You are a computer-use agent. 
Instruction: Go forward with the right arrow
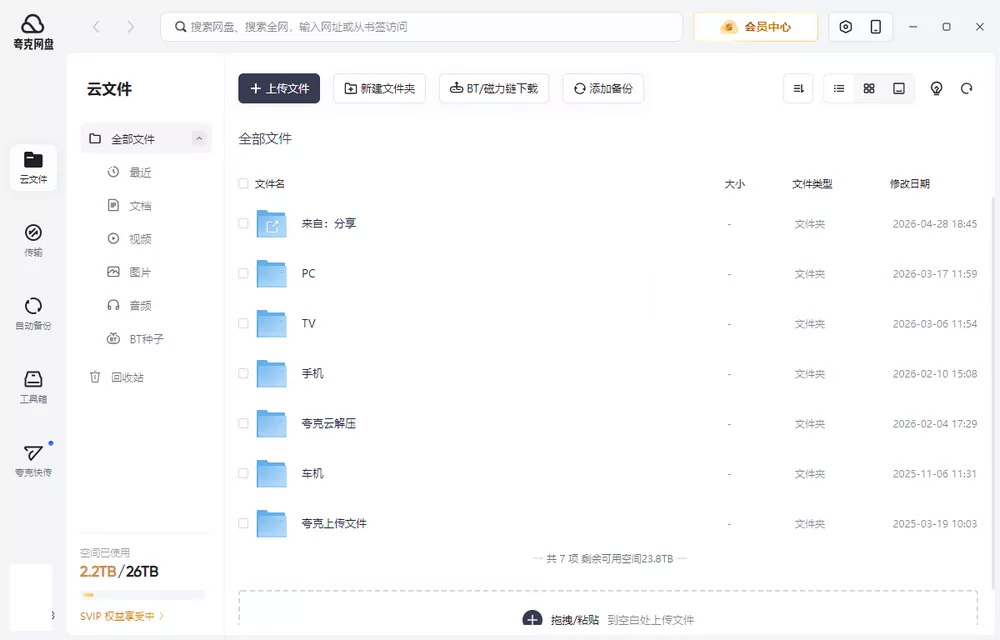pos(131,27)
